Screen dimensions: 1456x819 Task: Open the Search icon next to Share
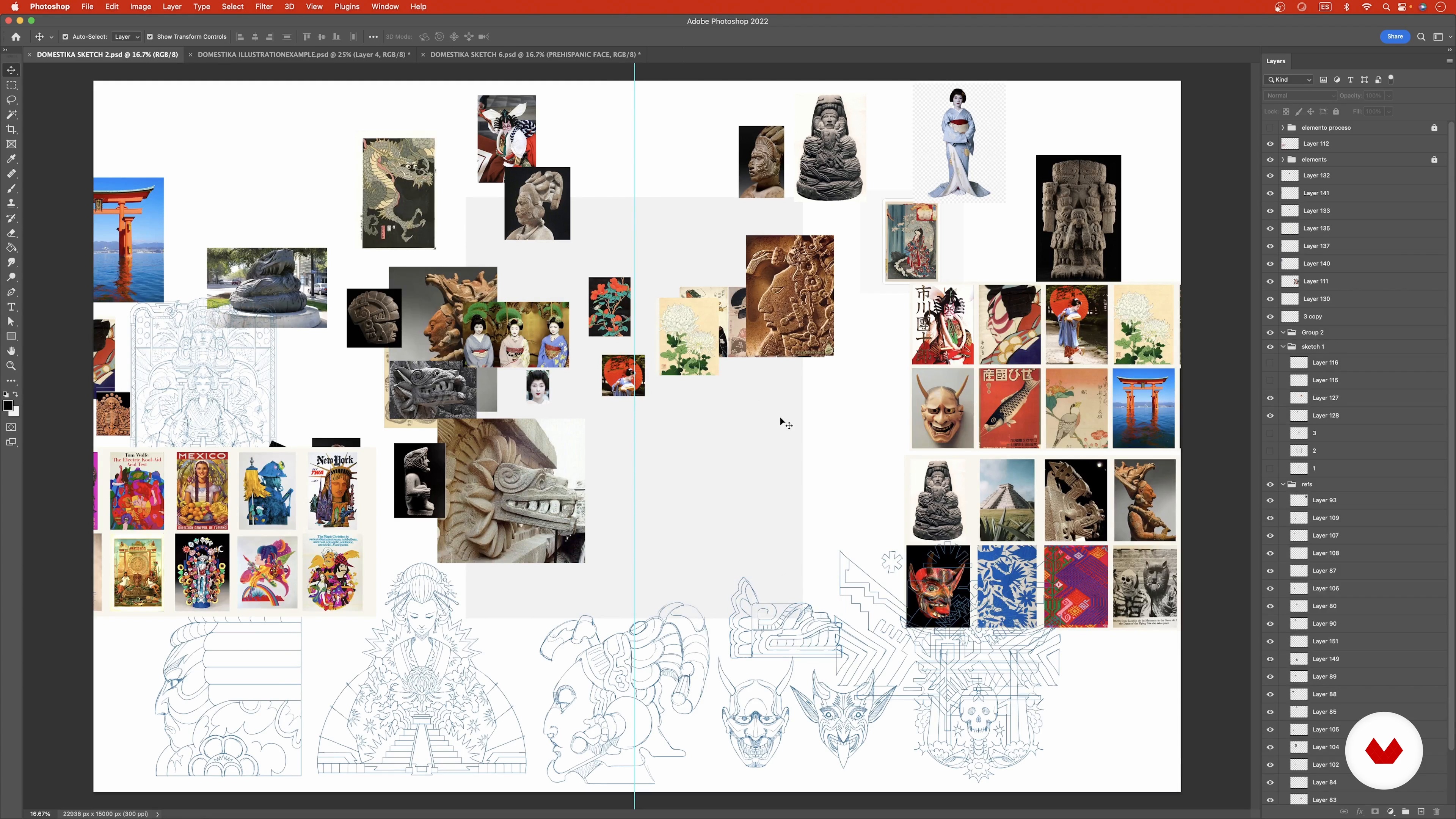click(1421, 37)
